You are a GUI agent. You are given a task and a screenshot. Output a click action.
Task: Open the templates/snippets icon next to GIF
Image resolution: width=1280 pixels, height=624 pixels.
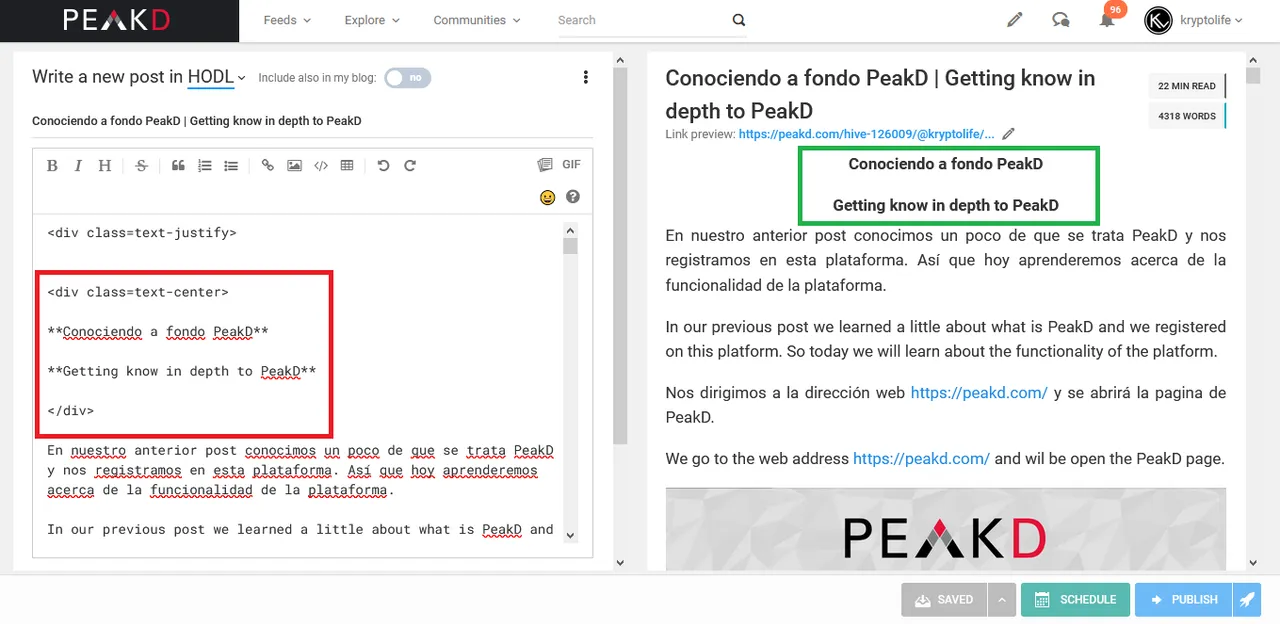pos(545,165)
